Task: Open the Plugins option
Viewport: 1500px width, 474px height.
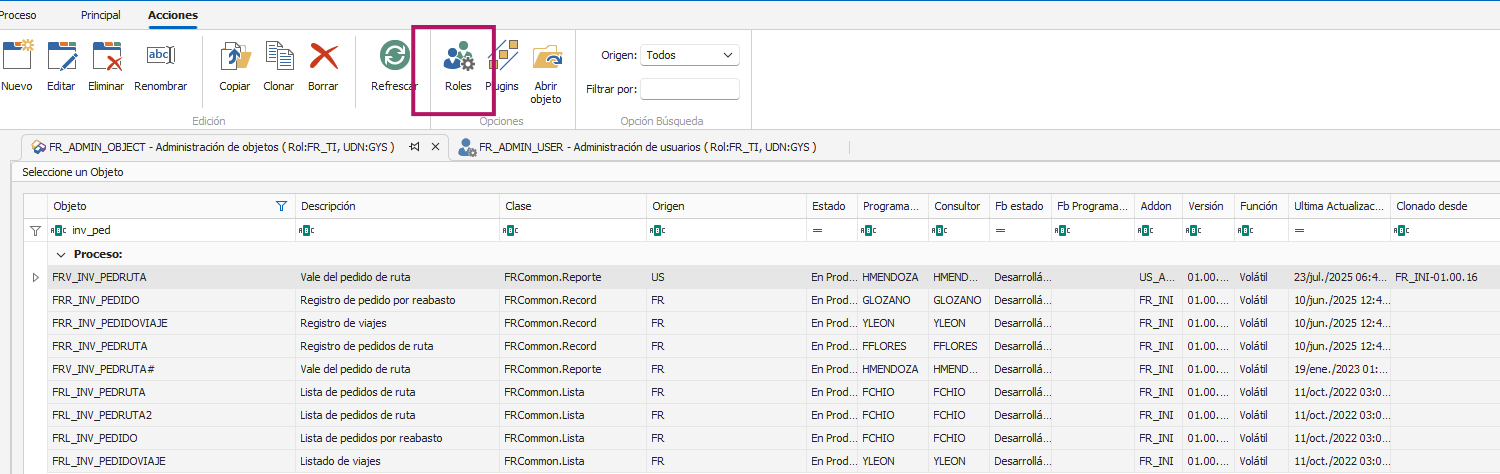Action: coord(502,58)
